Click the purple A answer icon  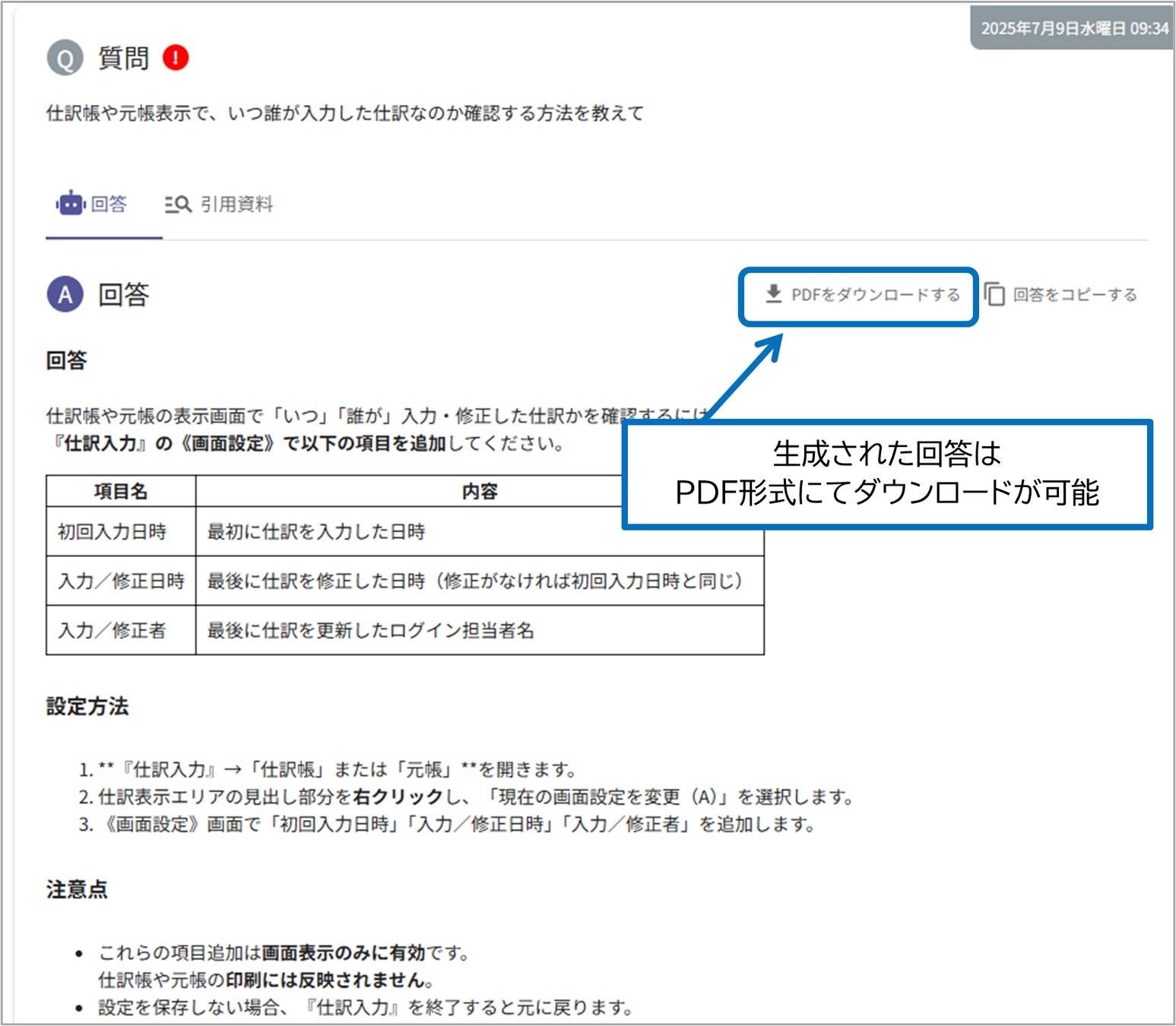tap(65, 294)
